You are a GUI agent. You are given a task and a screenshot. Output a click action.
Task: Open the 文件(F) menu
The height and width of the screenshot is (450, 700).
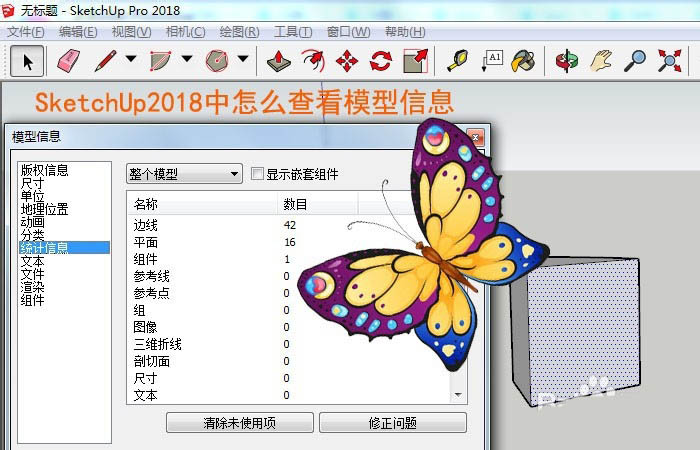pyautogui.click(x=26, y=32)
